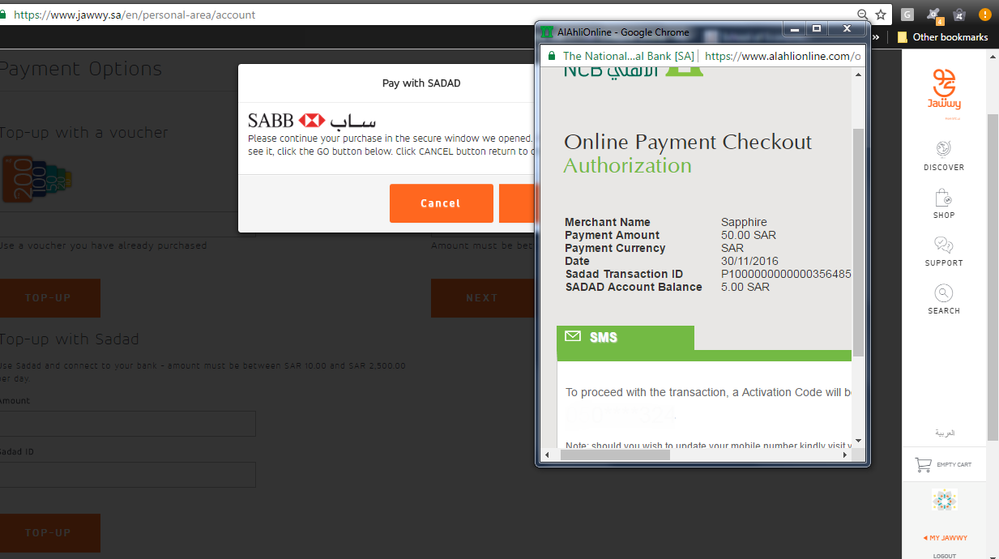Switch to Arabic language link
This screenshot has height=559, width=999.
tap(944, 433)
